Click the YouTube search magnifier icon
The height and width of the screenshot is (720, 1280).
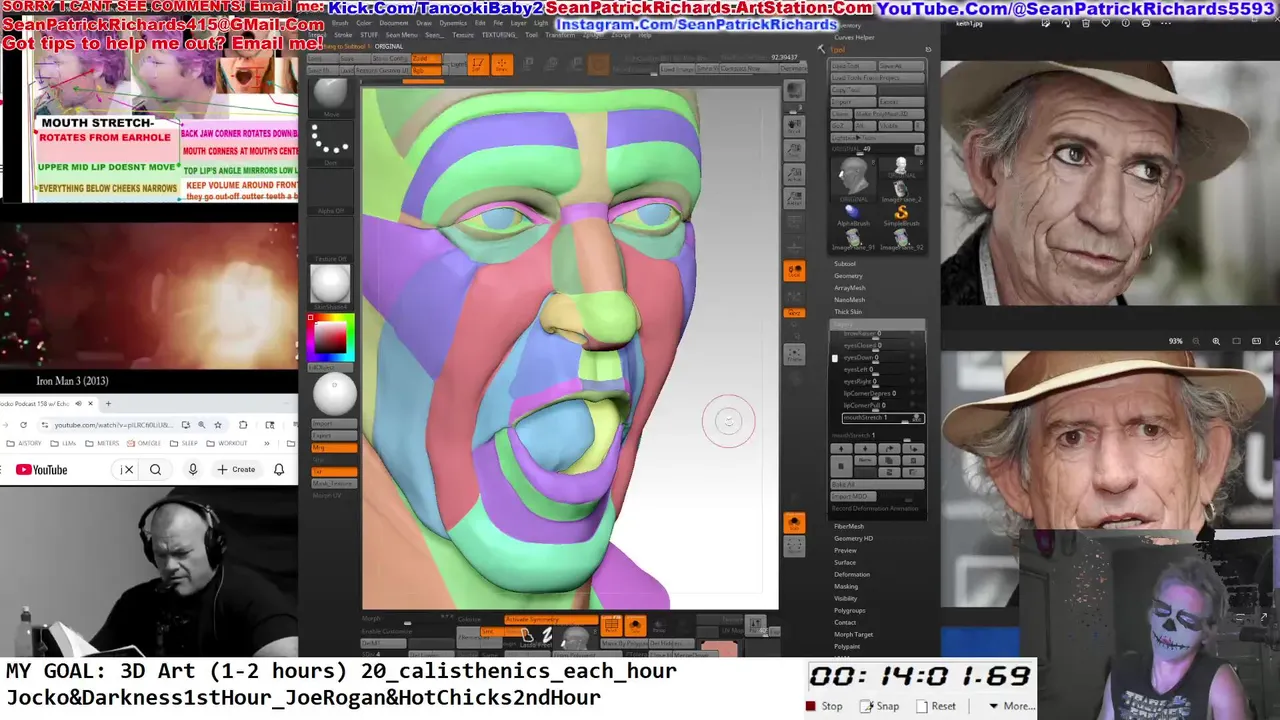[156, 470]
